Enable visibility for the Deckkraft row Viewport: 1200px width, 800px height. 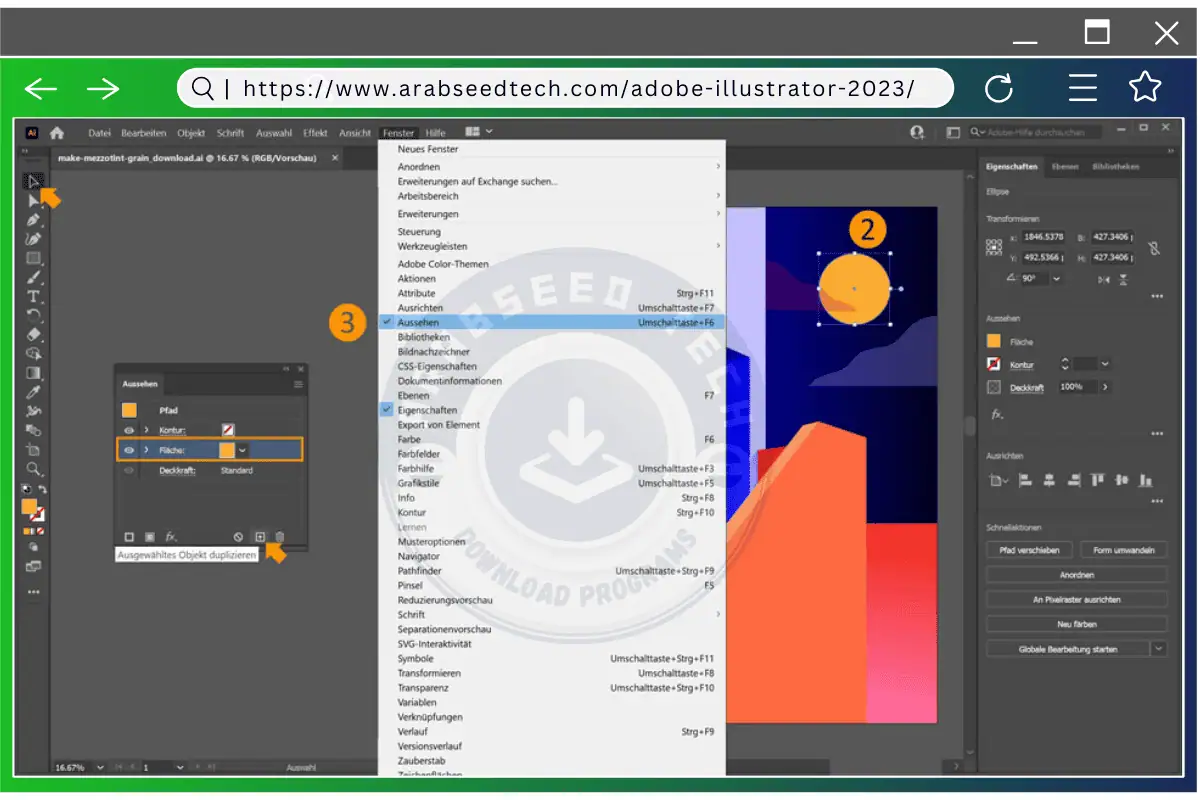coord(128,470)
